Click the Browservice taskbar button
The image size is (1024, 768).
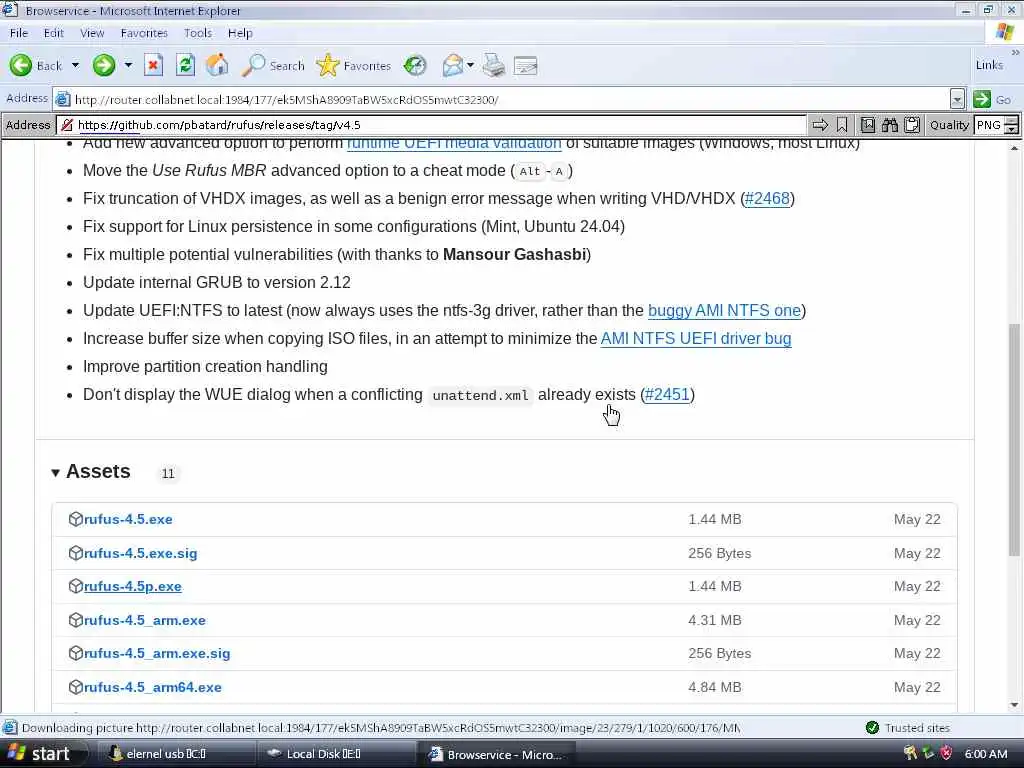pos(496,754)
